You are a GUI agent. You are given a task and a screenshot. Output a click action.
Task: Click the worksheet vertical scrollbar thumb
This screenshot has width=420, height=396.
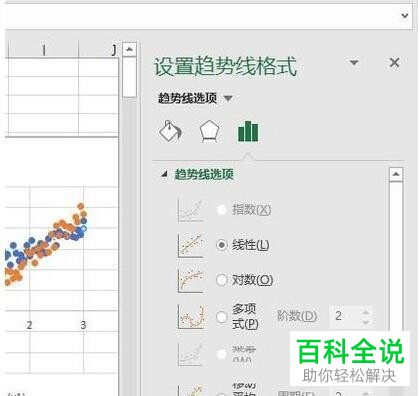(129, 77)
